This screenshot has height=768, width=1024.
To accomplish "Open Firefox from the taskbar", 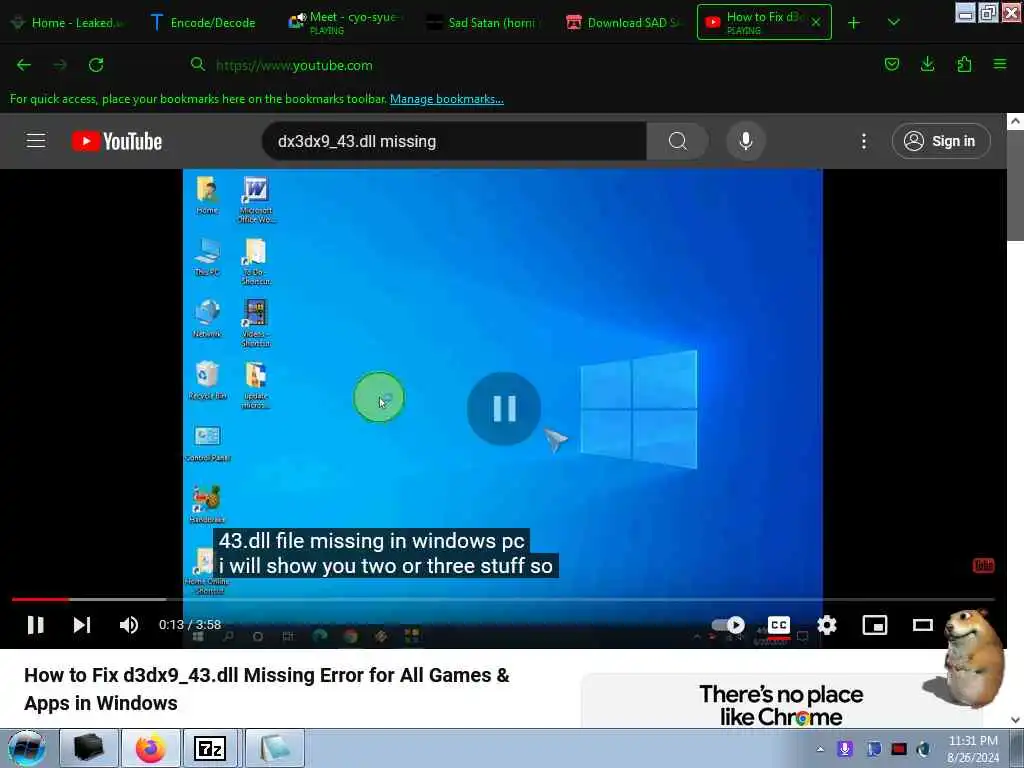I will pos(150,748).
